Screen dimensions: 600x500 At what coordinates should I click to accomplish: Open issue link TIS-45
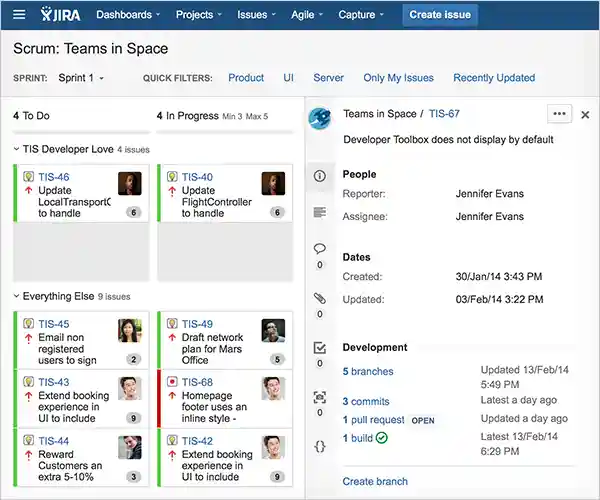pyautogui.click(x=54, y=324)
